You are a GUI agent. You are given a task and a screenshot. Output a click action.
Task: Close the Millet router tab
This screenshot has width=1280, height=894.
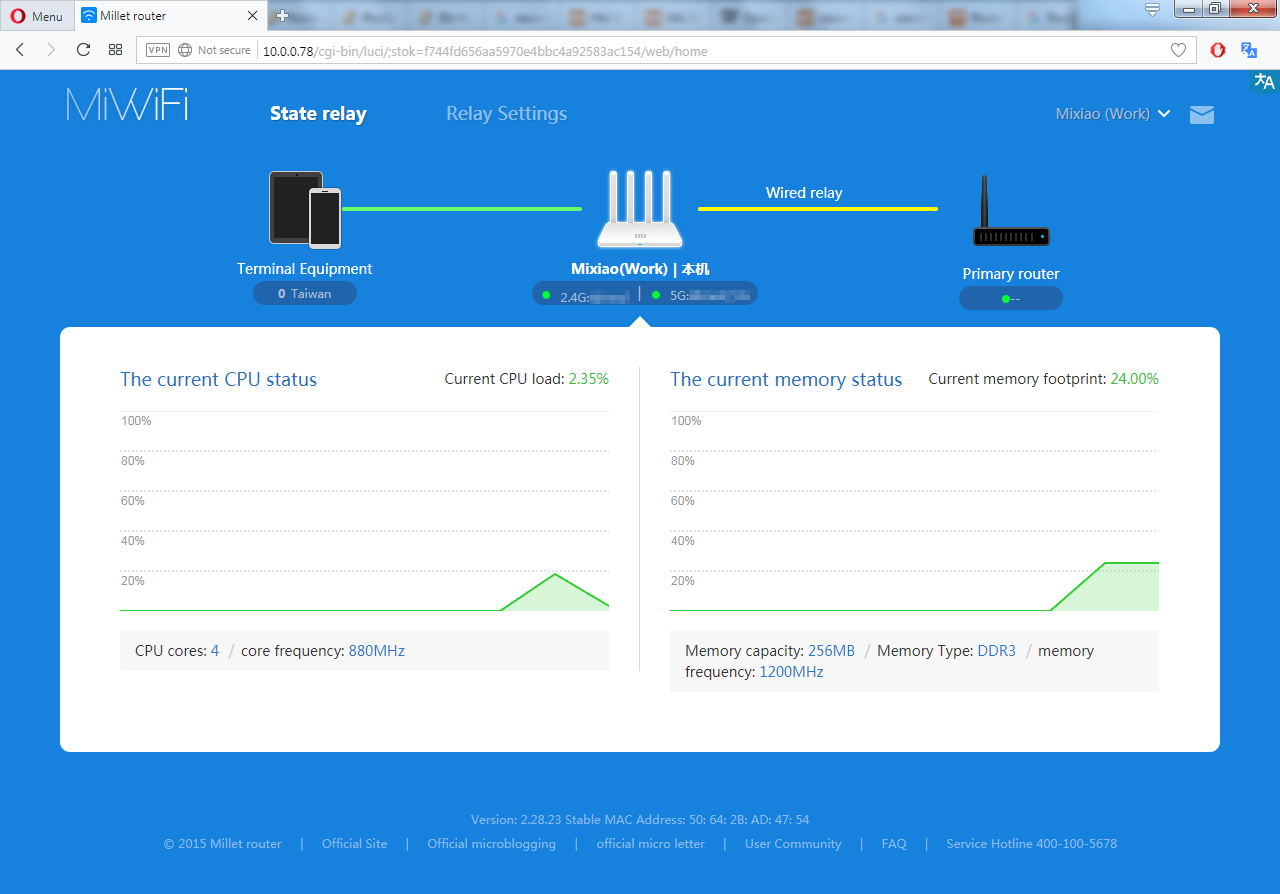252,16
